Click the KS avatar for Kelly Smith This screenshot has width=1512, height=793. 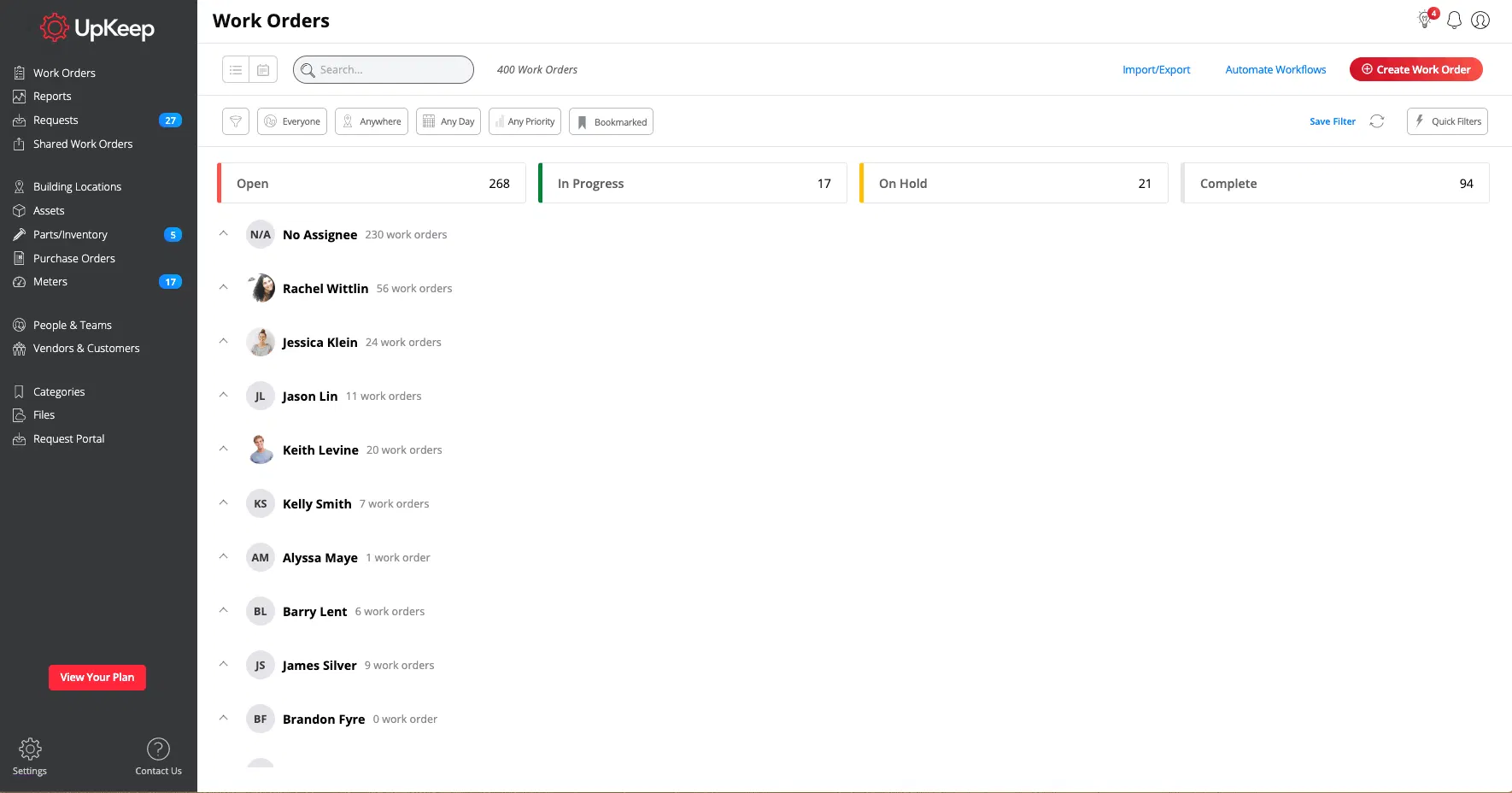261,503
